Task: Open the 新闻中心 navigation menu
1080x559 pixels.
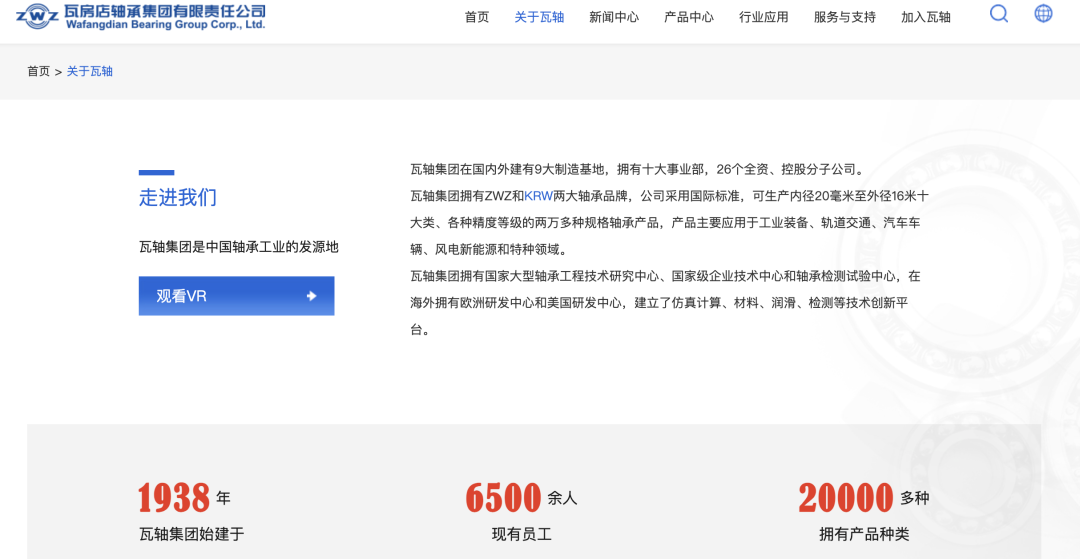Action: tap(614, 17)
